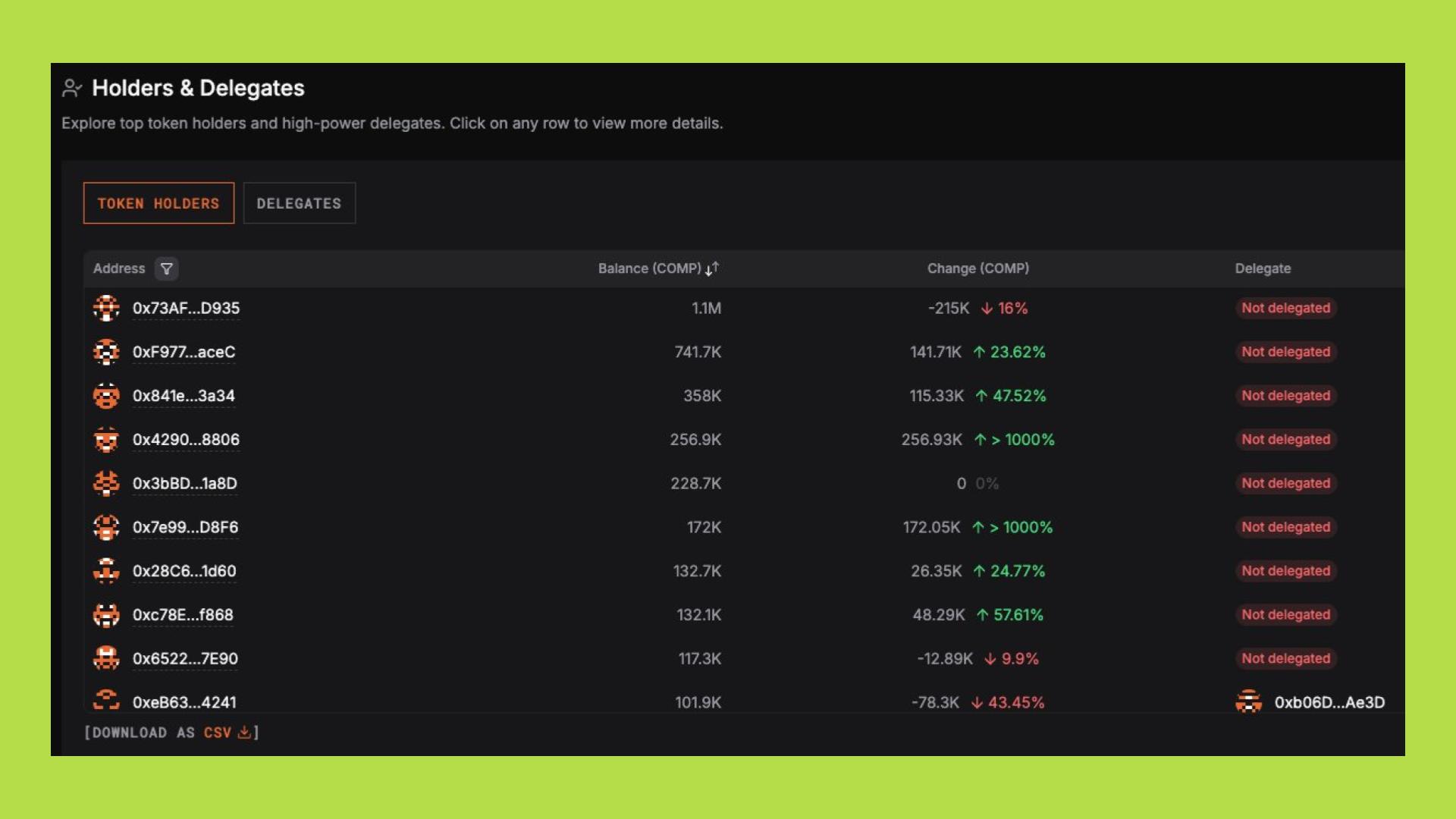Click the delegate avatar icon for 0xb06D...Ae3D
The image size is (1456, 819).
[1248, 702]
